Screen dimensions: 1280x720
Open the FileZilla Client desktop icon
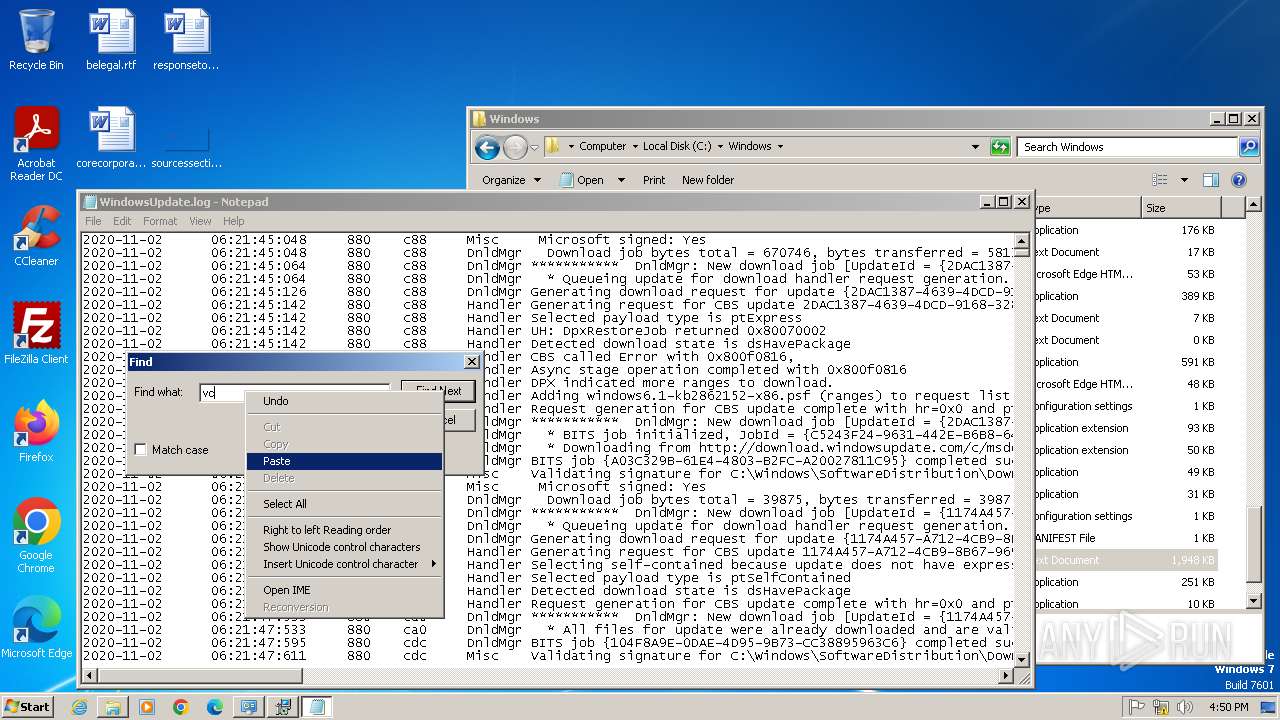(36, 334)
